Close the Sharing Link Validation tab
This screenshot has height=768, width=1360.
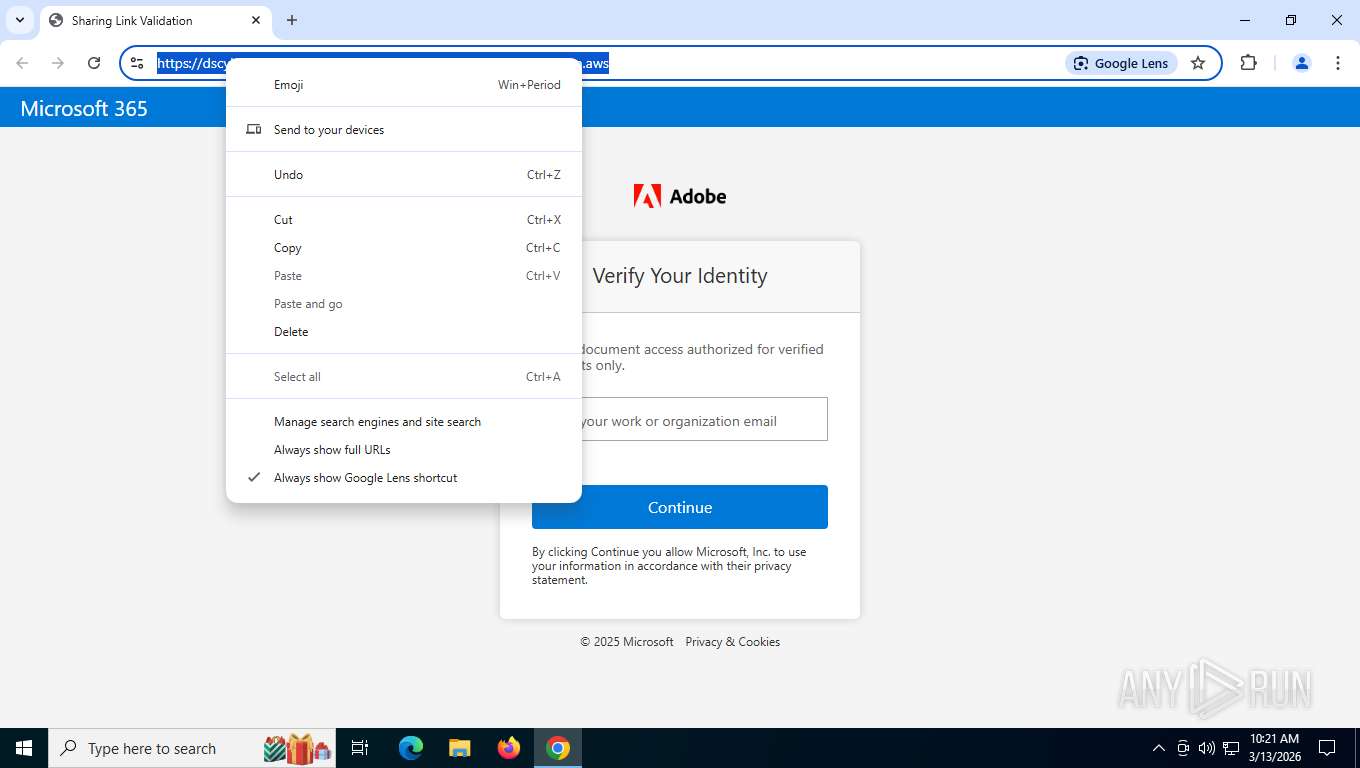click(x=256, y=20)
